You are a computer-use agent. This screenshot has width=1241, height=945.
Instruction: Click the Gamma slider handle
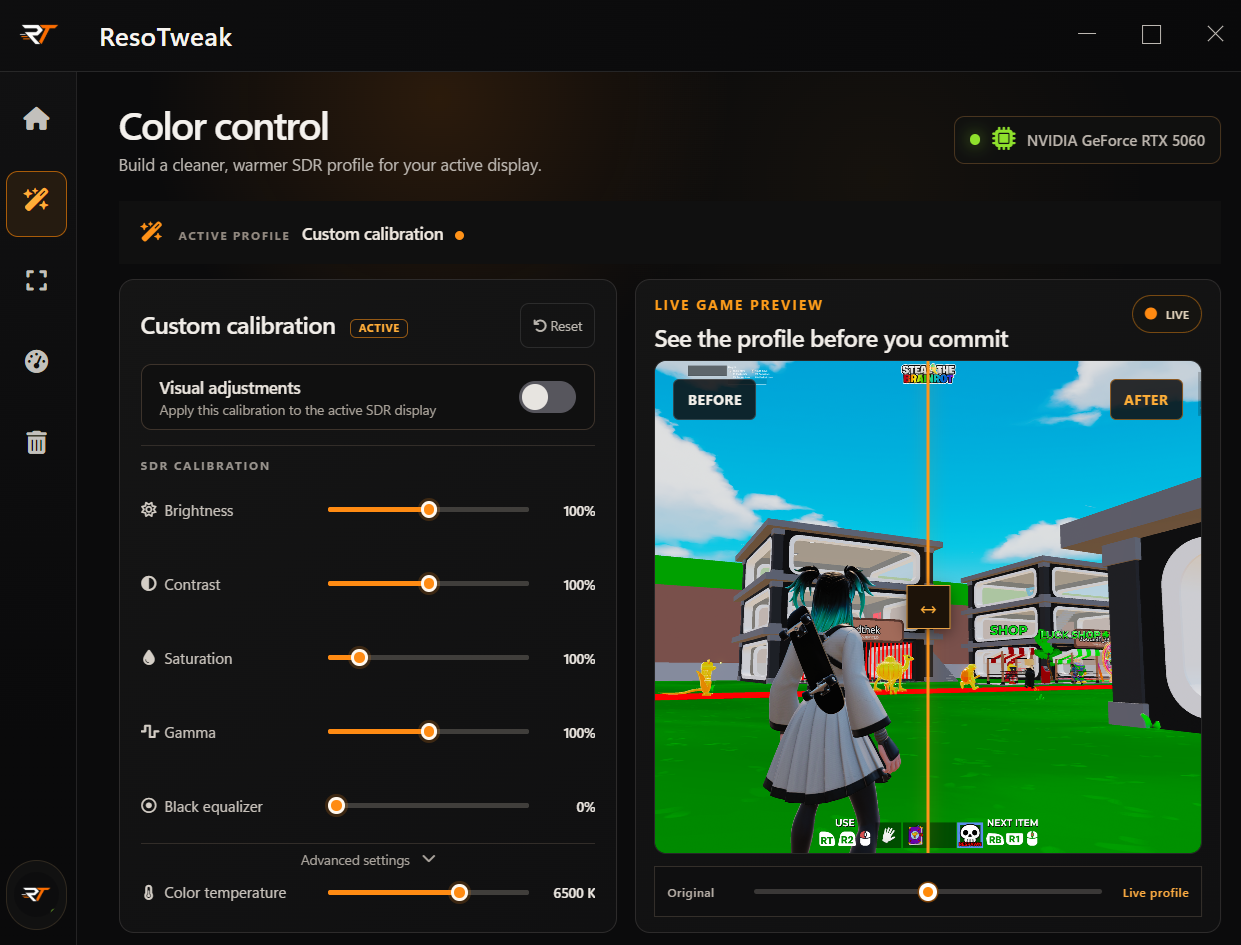pyautogui.click(x=429, y=732)
